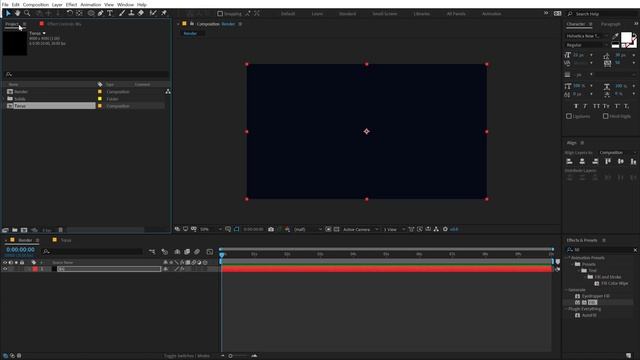Open Composition Mini-Flowchart in timeline
Screen dimensions: 640x360
(x=152, y=252)
